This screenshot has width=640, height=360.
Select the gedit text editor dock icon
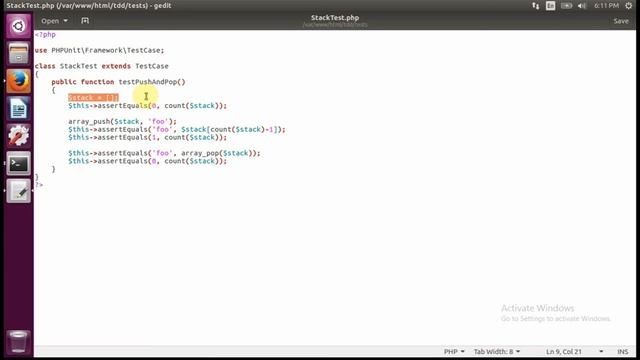click(x=18, y=191)
